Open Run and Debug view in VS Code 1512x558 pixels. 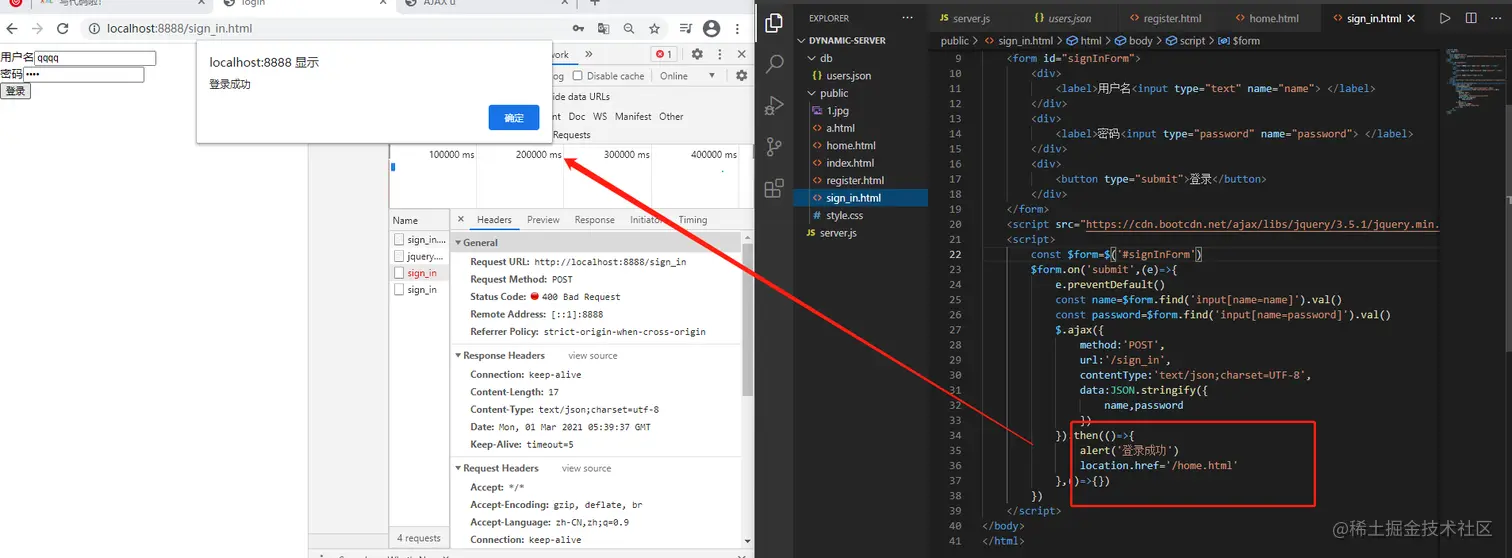click(774, 106)
